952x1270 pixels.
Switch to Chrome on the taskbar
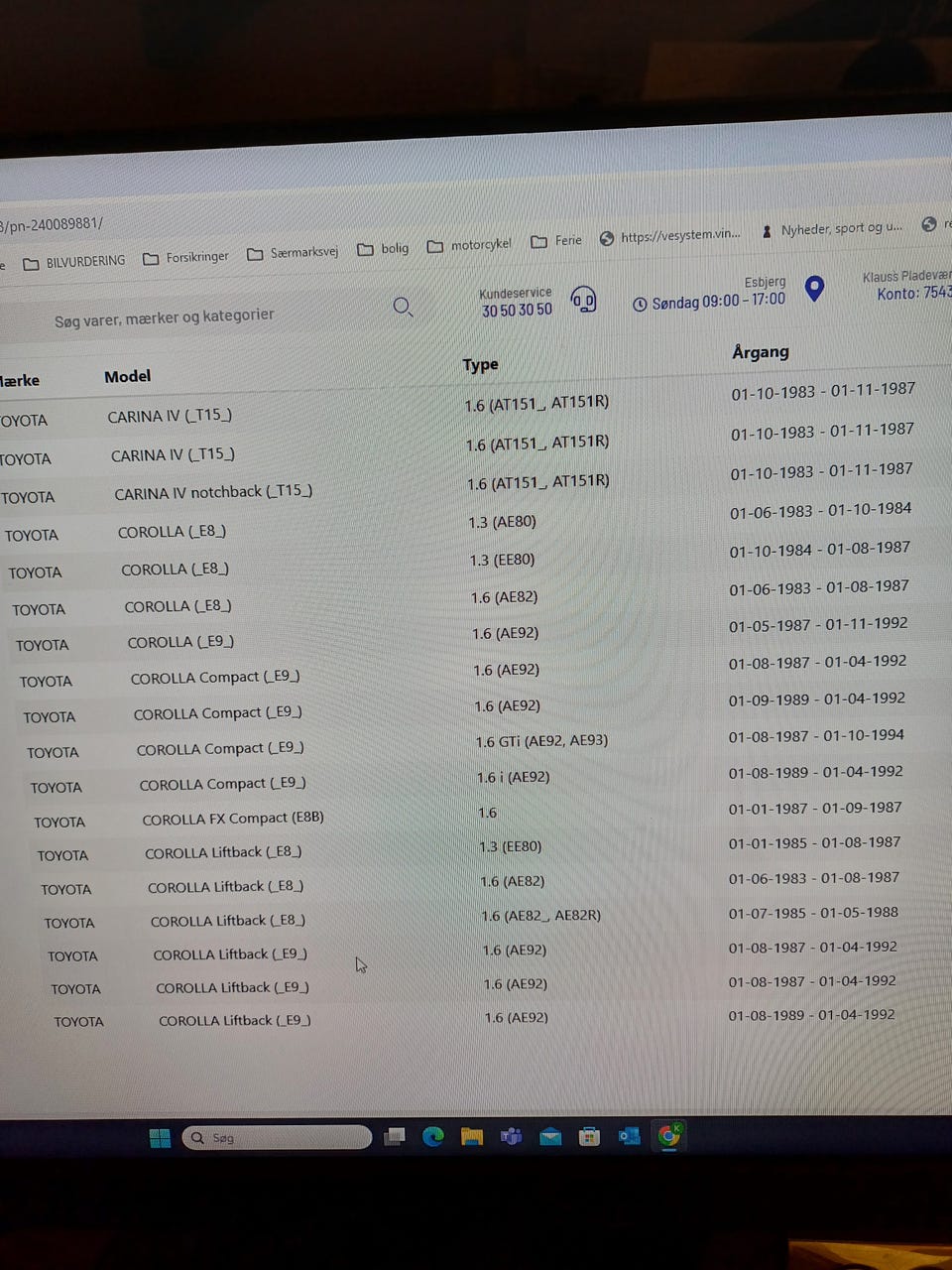pyautogui.click(x=669, y=1135)
